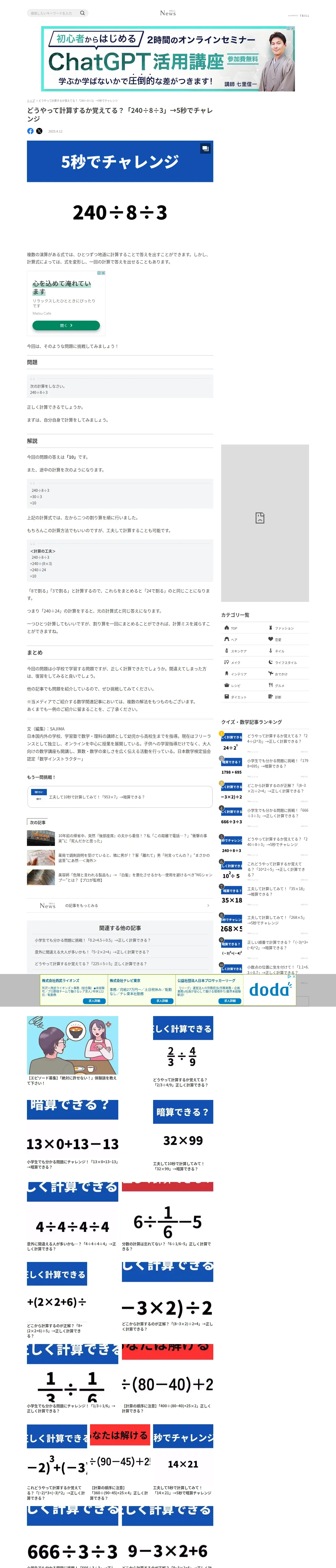Open the image gallery icon on hero banner
The width and height of the screenshot is (336, 1568).
[x=205, y=148]
